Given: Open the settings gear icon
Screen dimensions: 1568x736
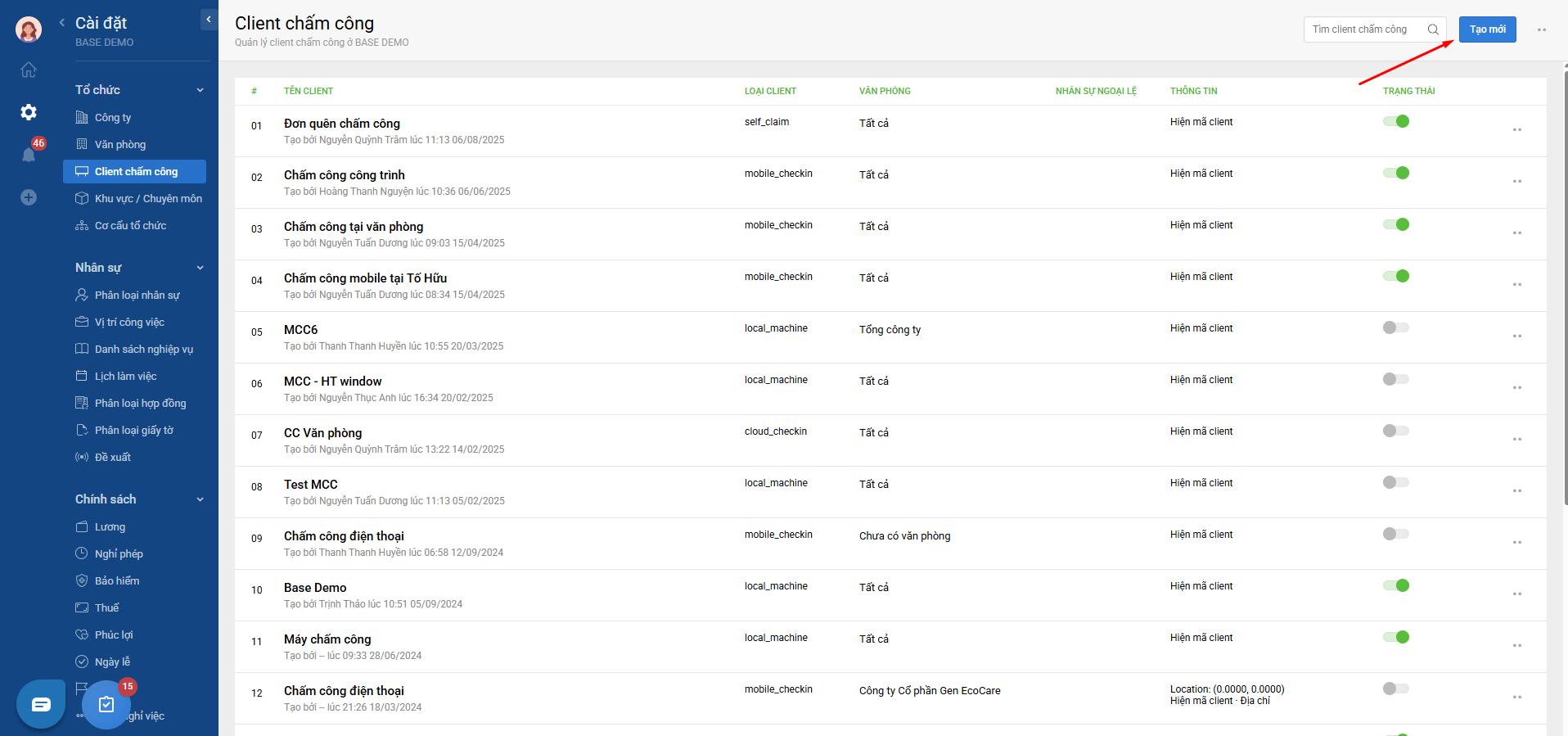Looking at the screenshot, I should [x=29, y=112].
